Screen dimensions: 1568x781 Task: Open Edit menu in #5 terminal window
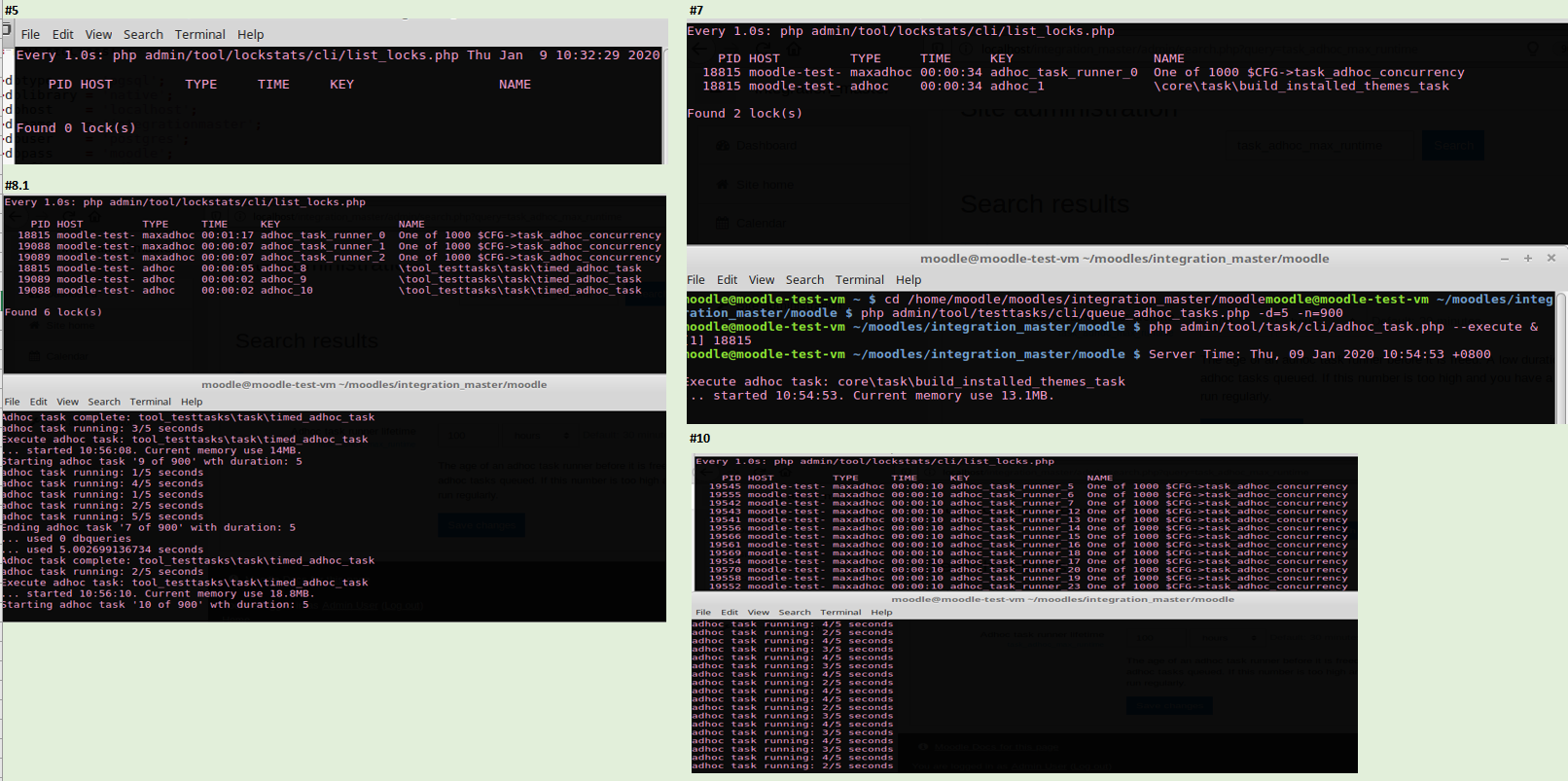pos(63,34)
